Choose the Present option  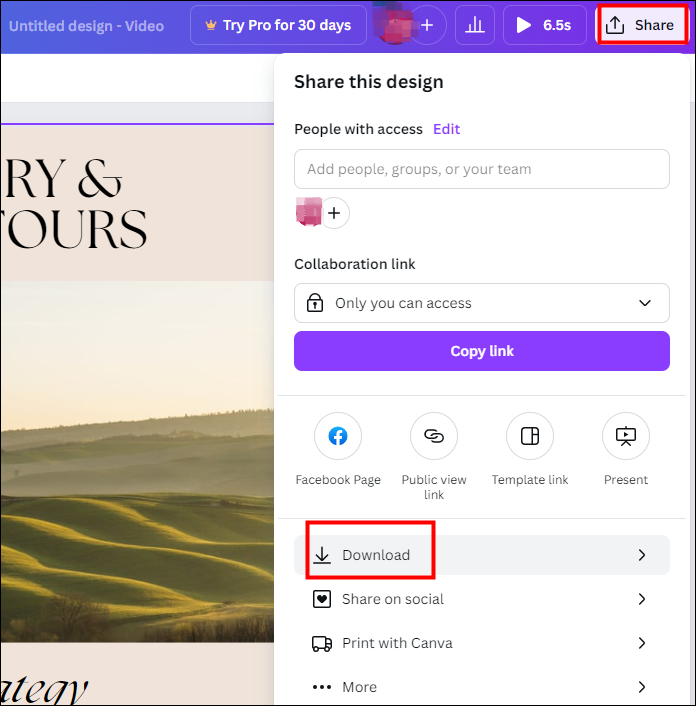coord(626,436)
